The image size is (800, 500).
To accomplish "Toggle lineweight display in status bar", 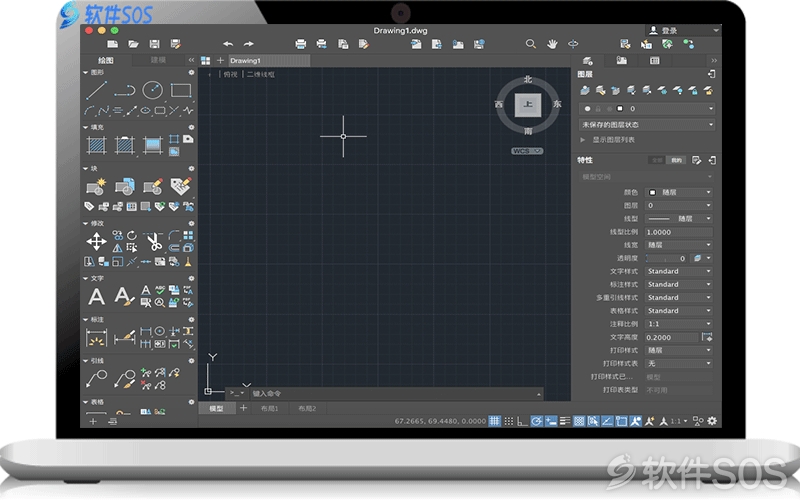I will (565, 421).
